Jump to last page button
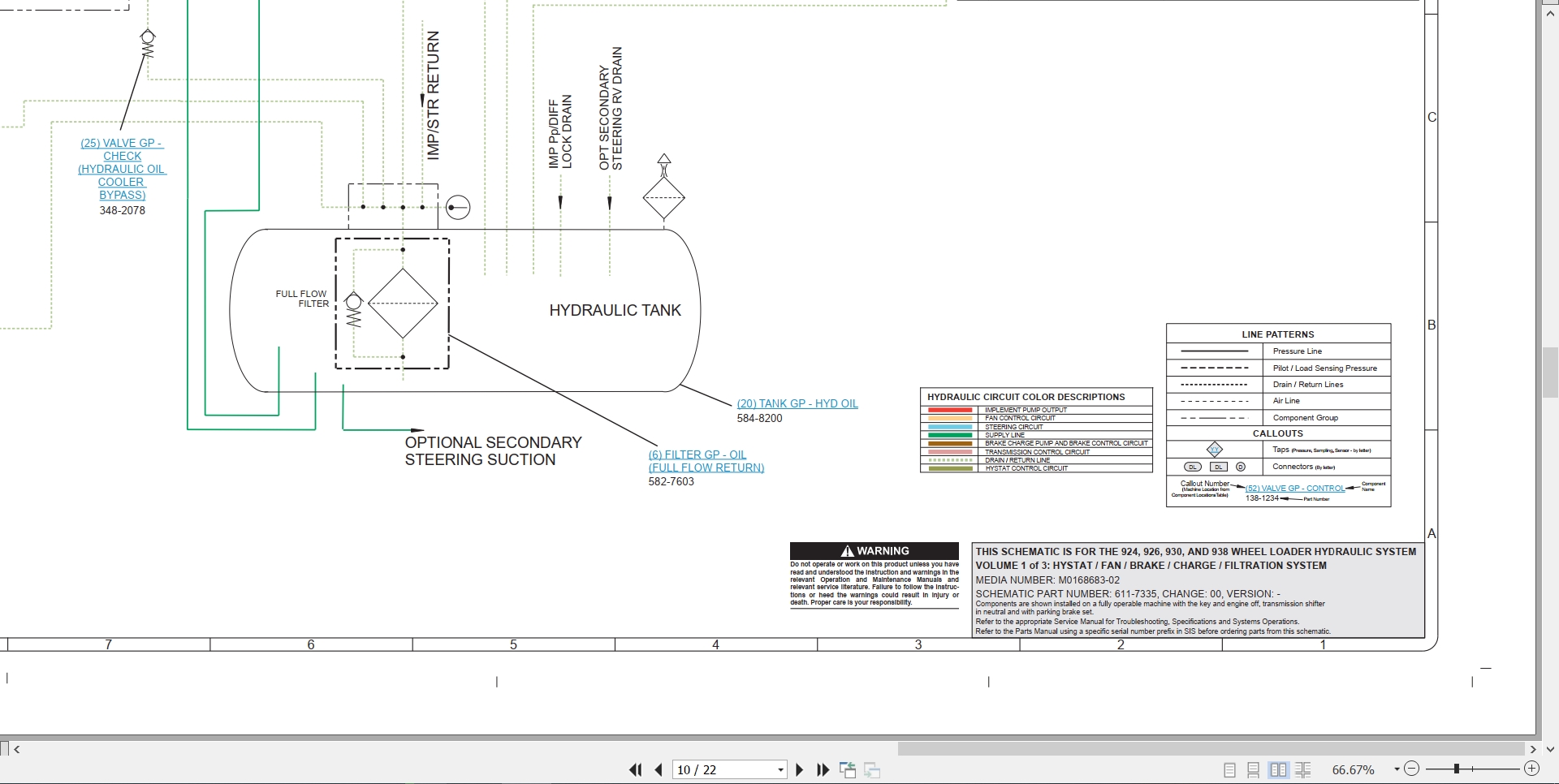The width and height of the screenshot is (1559, 784). (x=823, y=769)
